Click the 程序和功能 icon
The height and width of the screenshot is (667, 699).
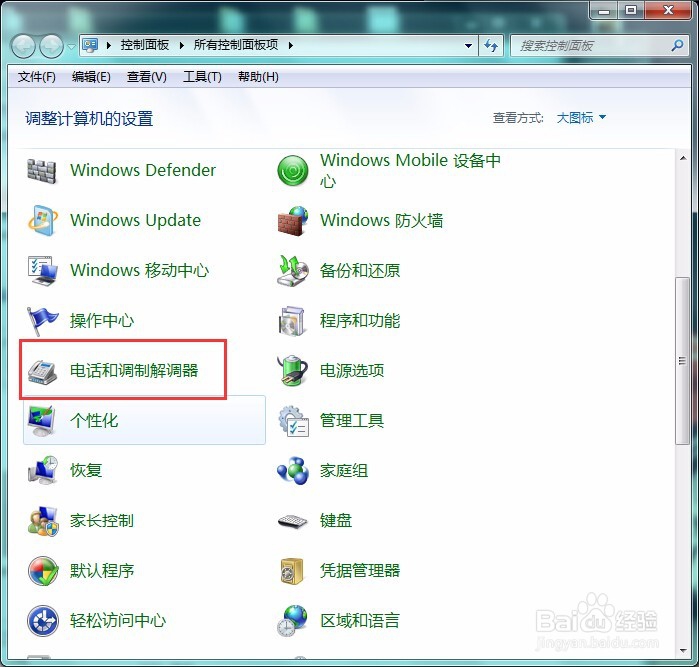(292, 320)
